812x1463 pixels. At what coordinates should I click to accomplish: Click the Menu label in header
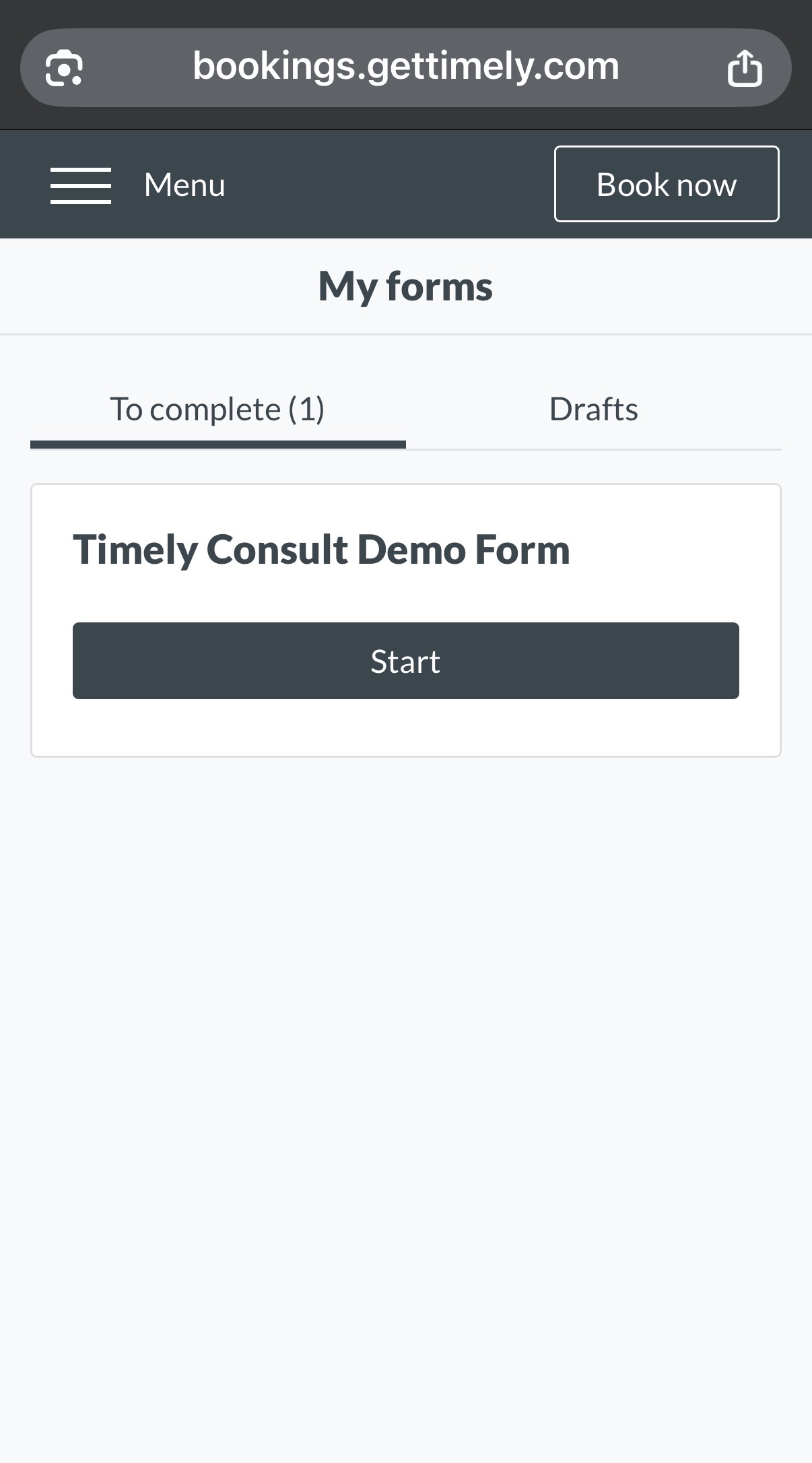coord(184,185)
